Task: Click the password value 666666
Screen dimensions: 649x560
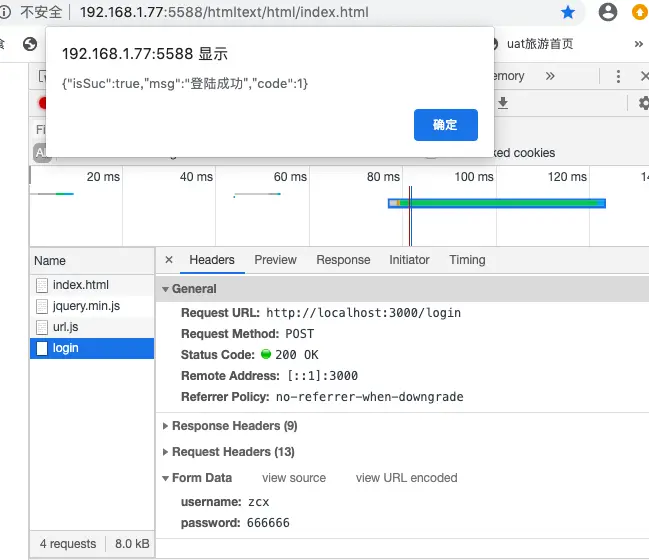Action: 268,523
